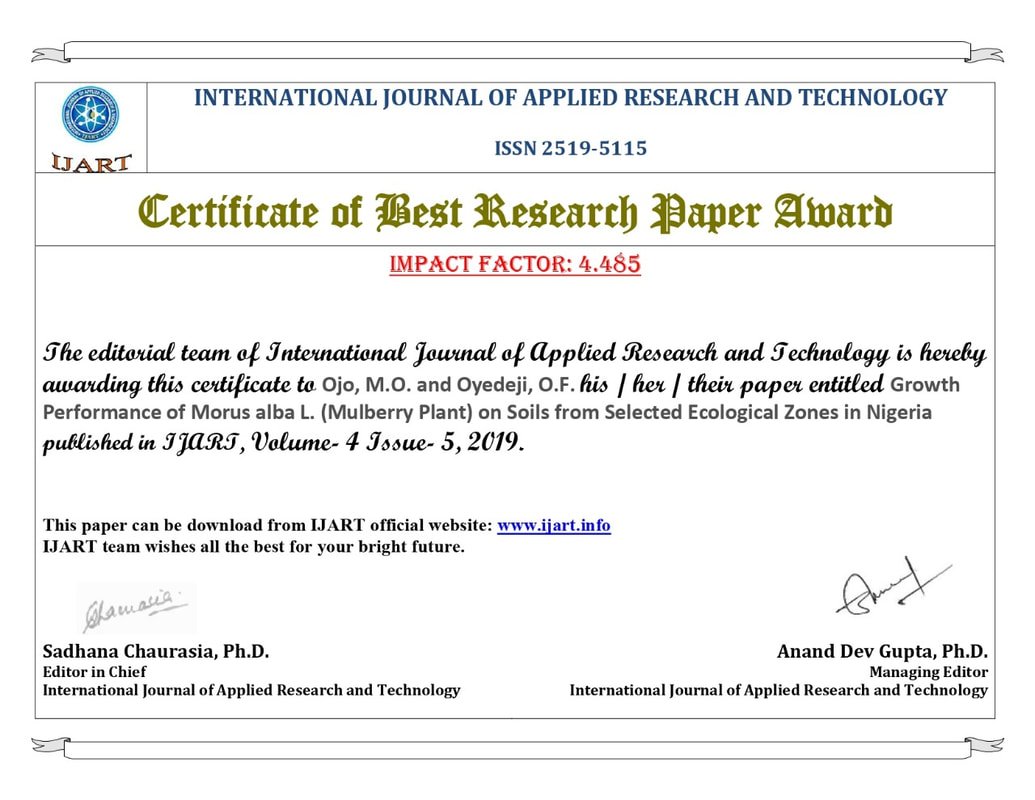Viewport: 1035px width, 800px height.
Task: Click the Editor in Chief title
Action: pyautogui.click(x=94, y=672)
